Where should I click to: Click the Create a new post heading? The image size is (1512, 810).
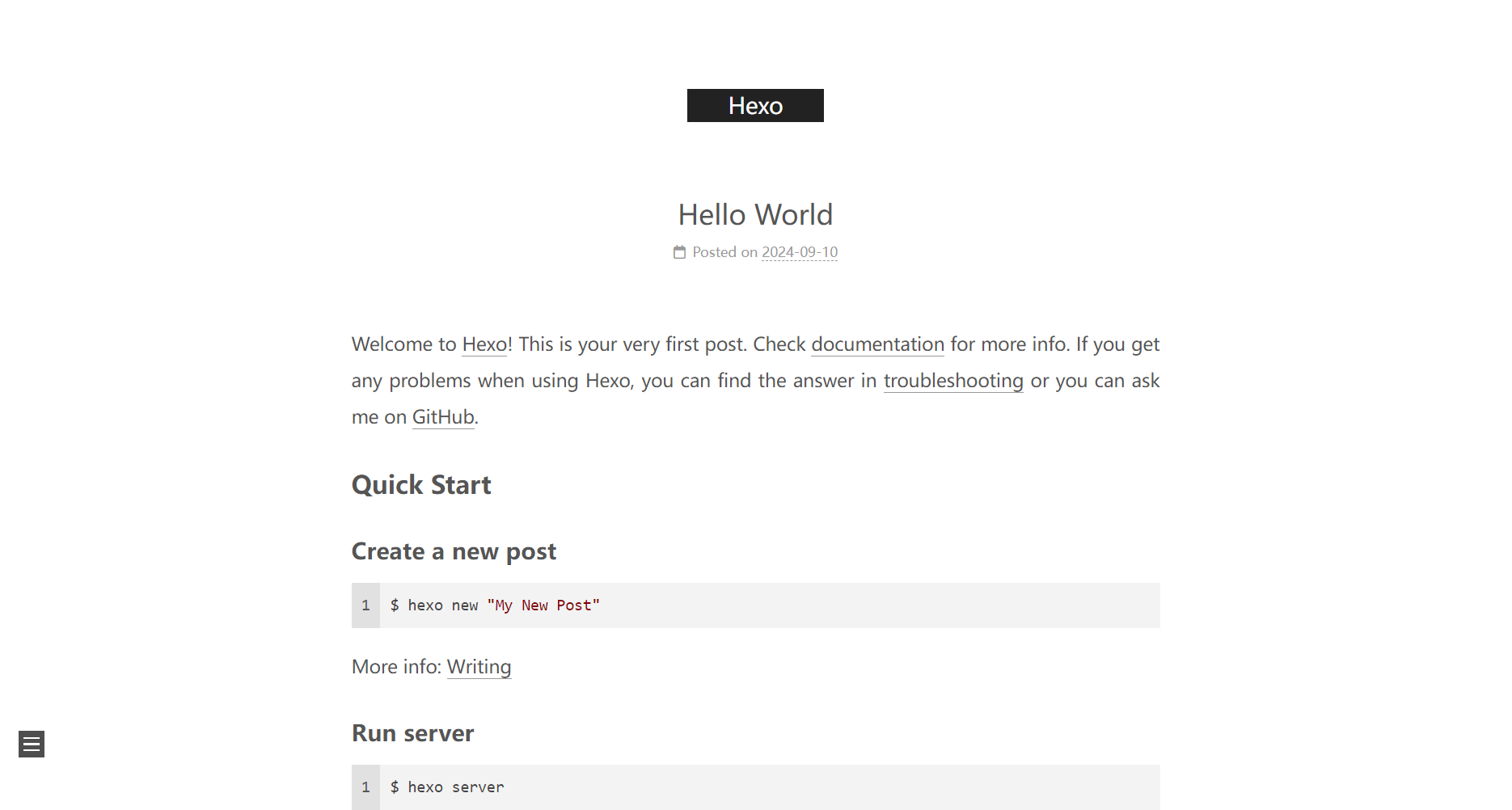tap(454, 551)
